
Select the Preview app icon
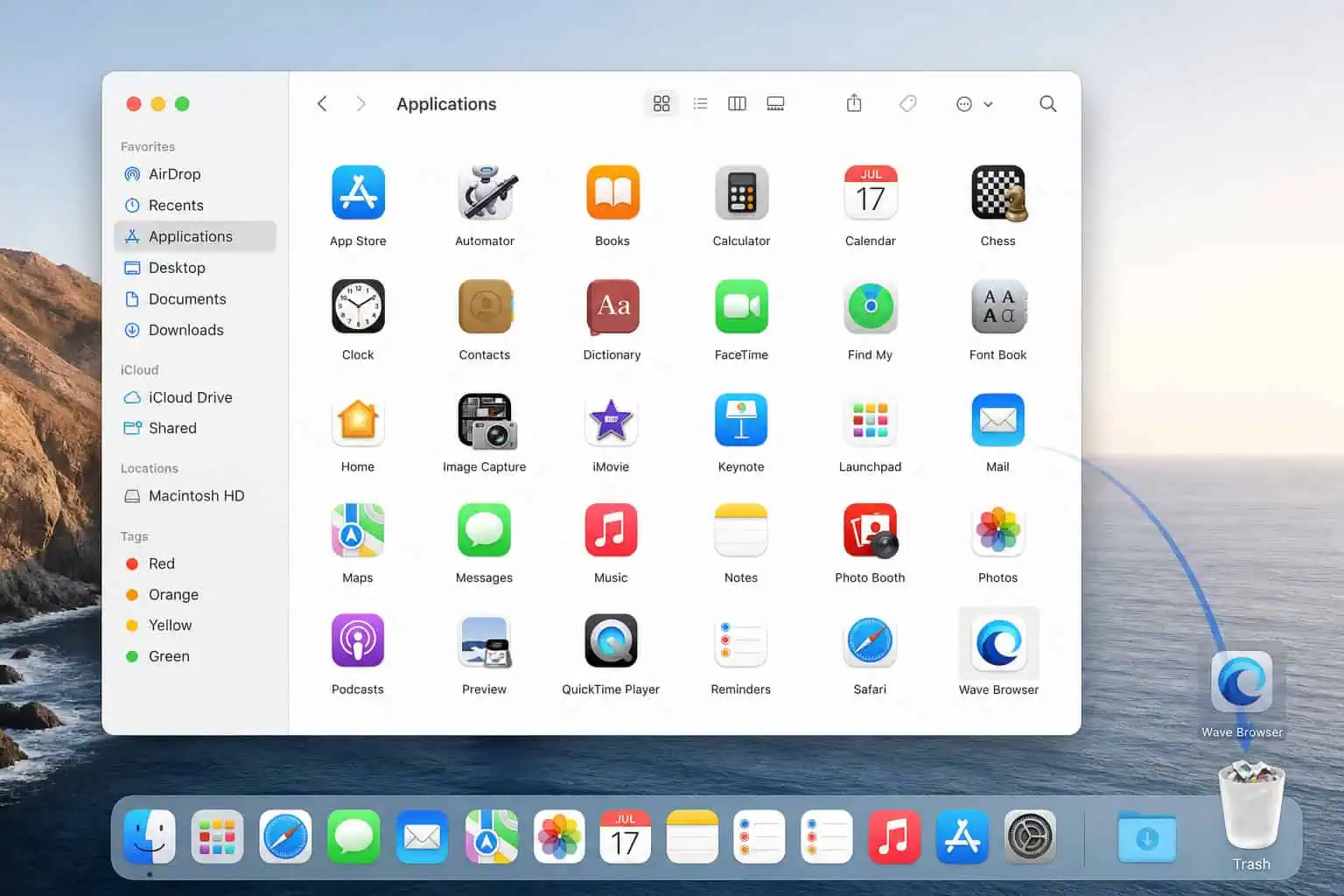(x=485, y=641)
